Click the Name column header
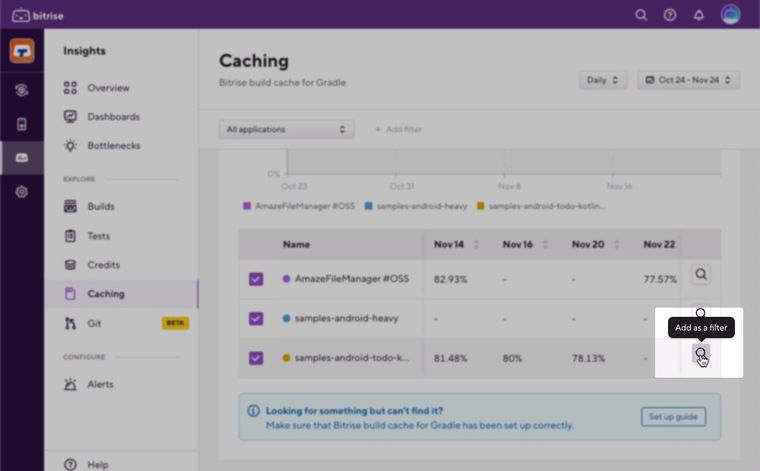 (x=296, y=244)
